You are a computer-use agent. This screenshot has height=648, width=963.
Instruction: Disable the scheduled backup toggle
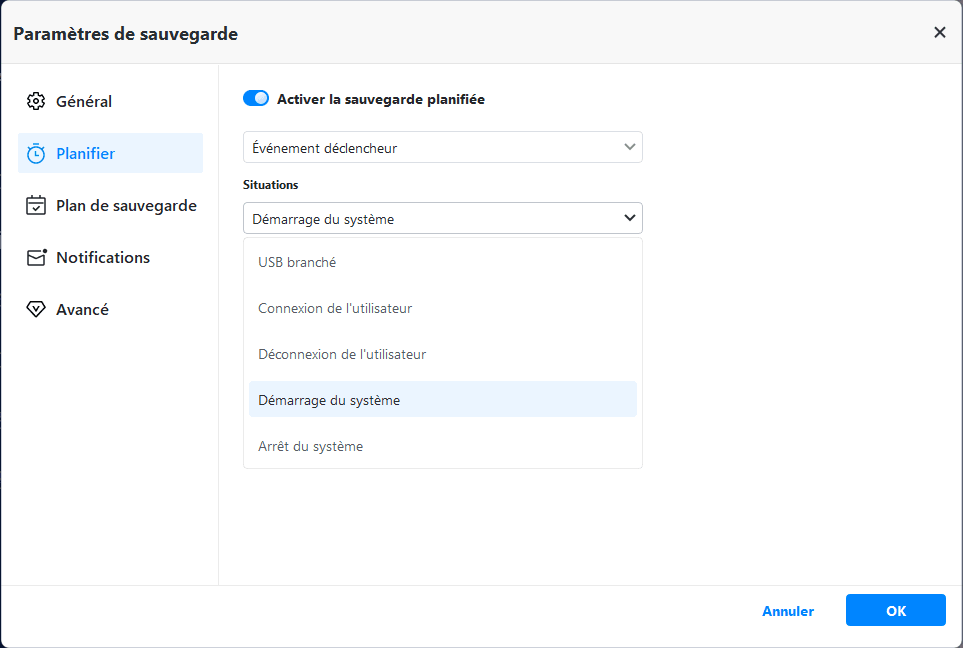click(x=256, y=99)
